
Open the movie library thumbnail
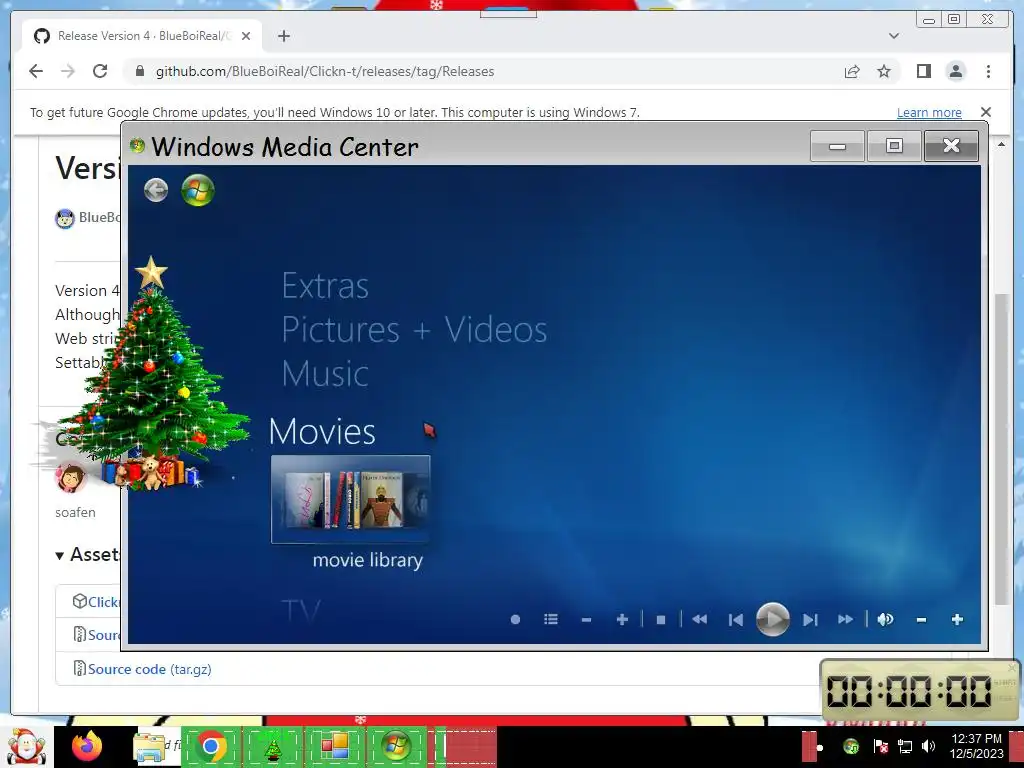click(x=351, y=500)
